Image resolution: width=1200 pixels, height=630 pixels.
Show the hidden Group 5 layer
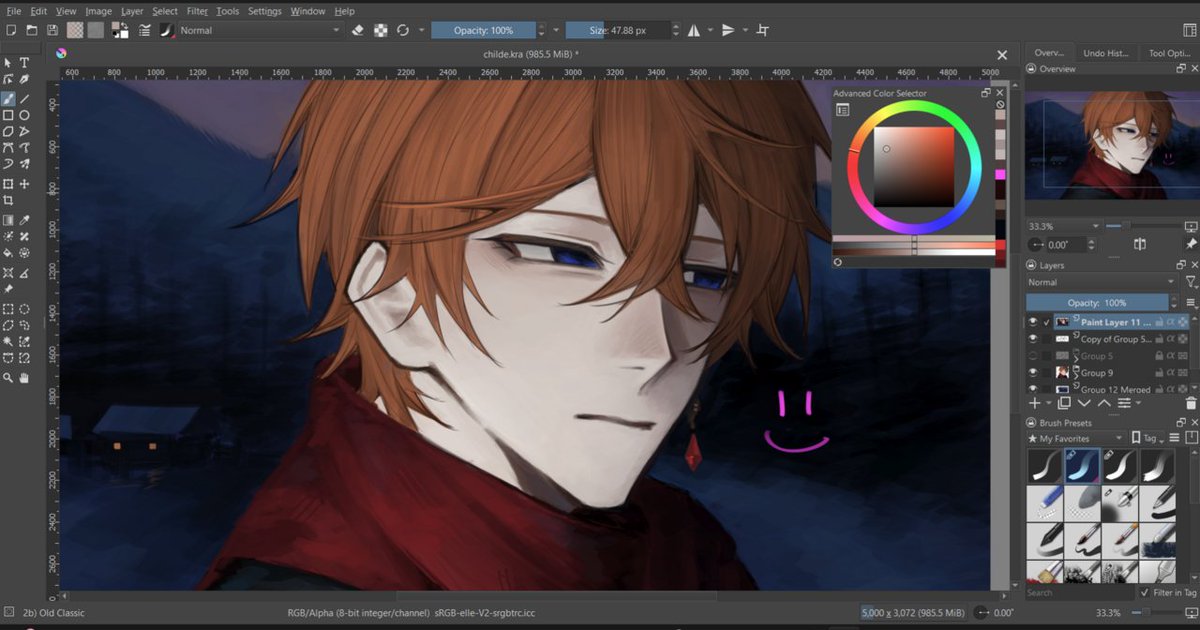tap(1033, 356)
